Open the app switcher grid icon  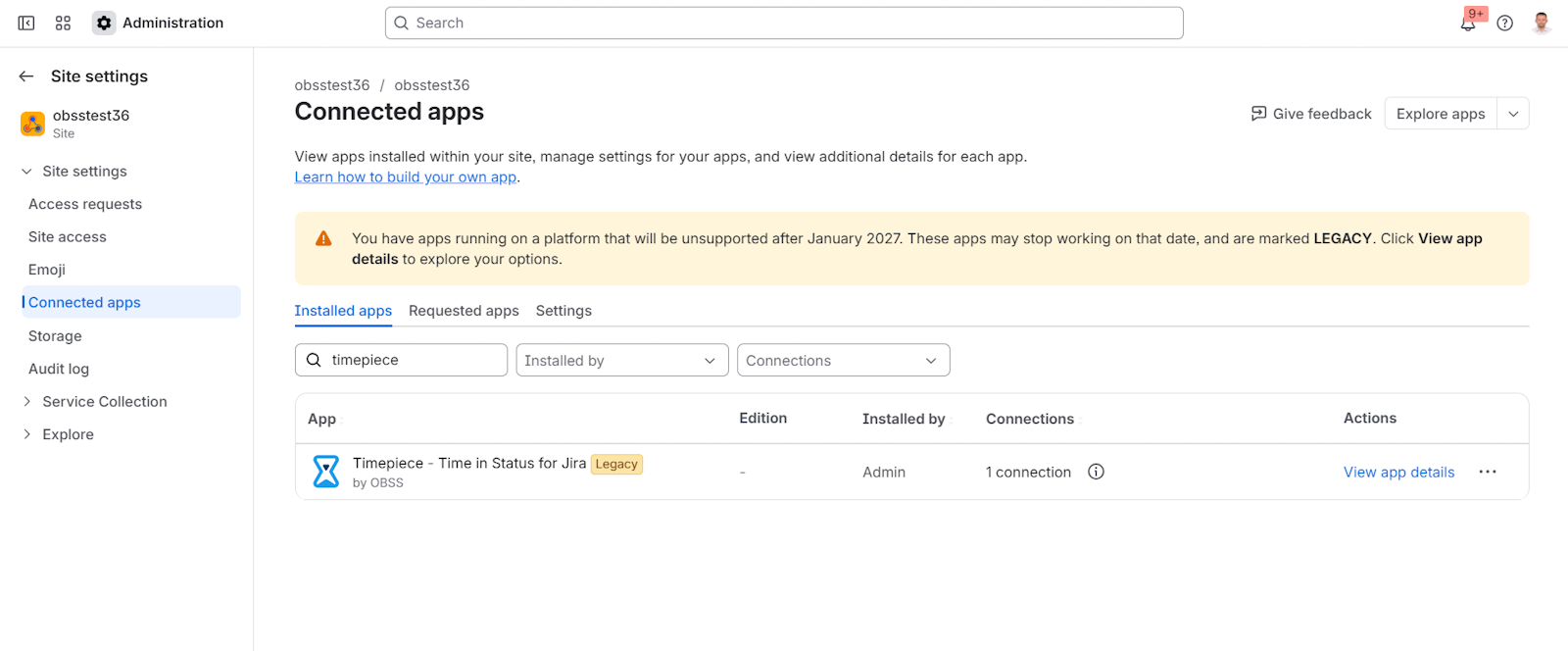[63, 23]
